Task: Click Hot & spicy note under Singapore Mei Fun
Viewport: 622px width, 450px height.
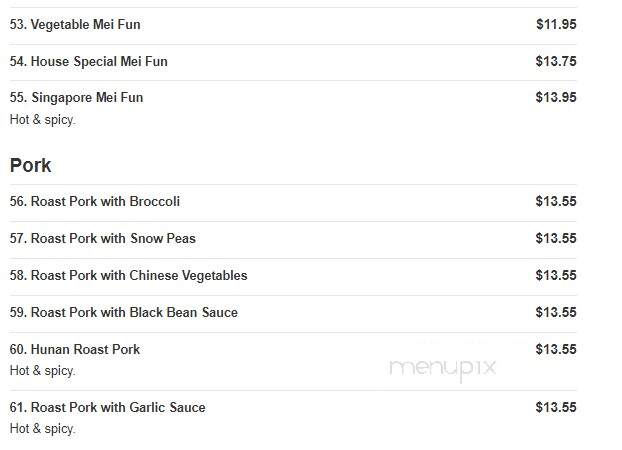Action: (42, 119)
